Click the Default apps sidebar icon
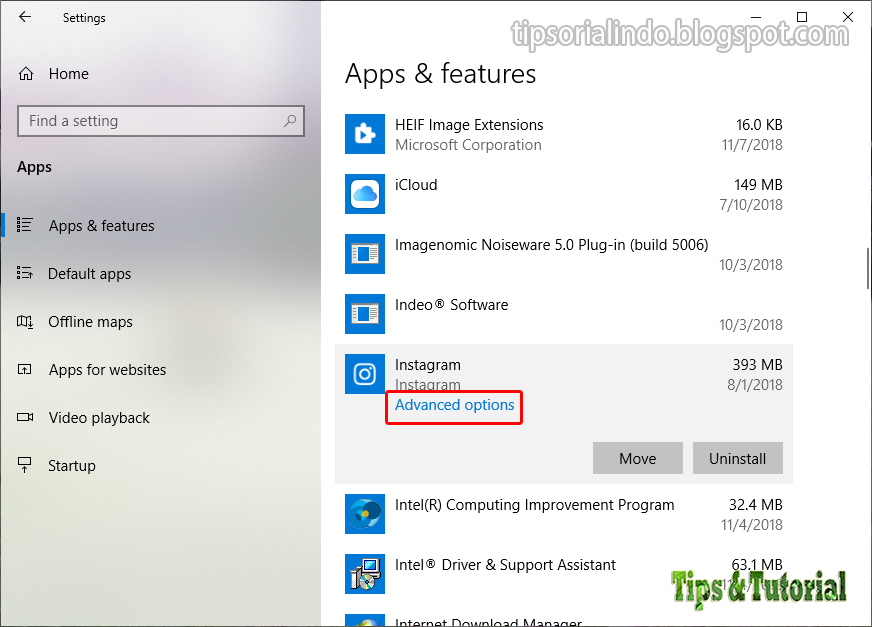Screen dimensions: 872x627 click(25, 273)
